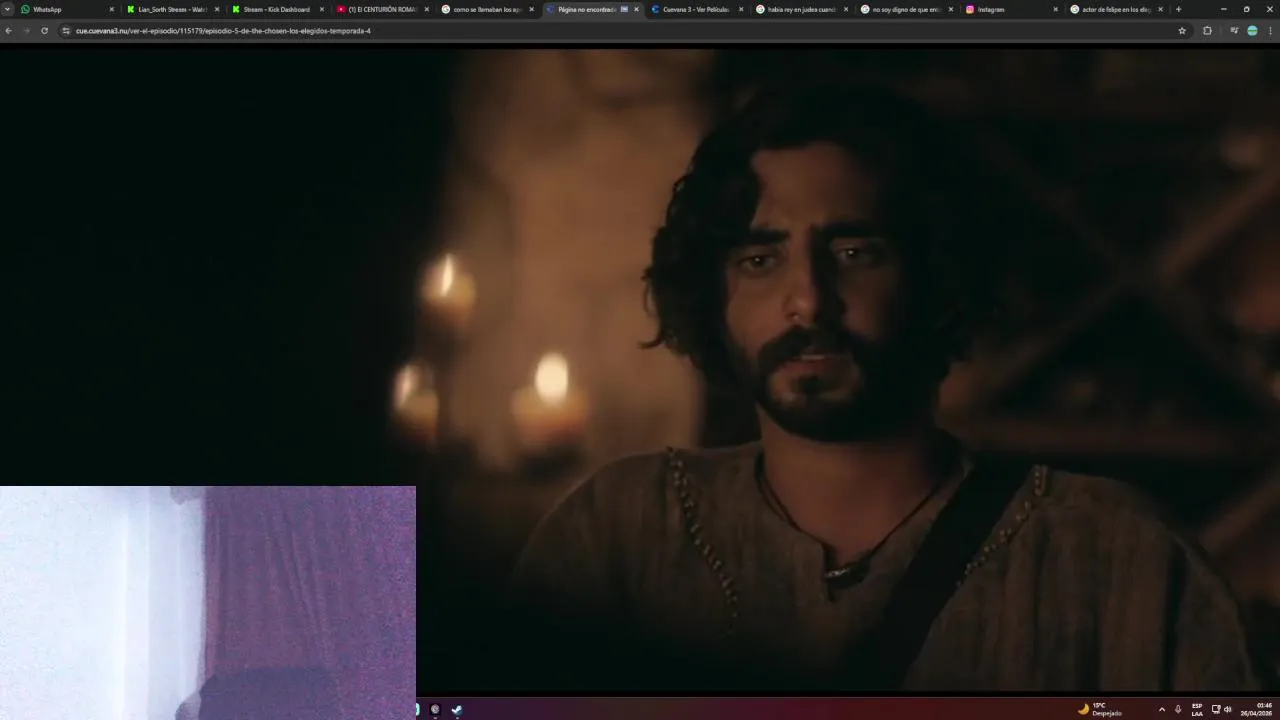Viewport: 1280px width, 720px height.
Task: Go forward to the next page
Action: (x=26, y=31)
